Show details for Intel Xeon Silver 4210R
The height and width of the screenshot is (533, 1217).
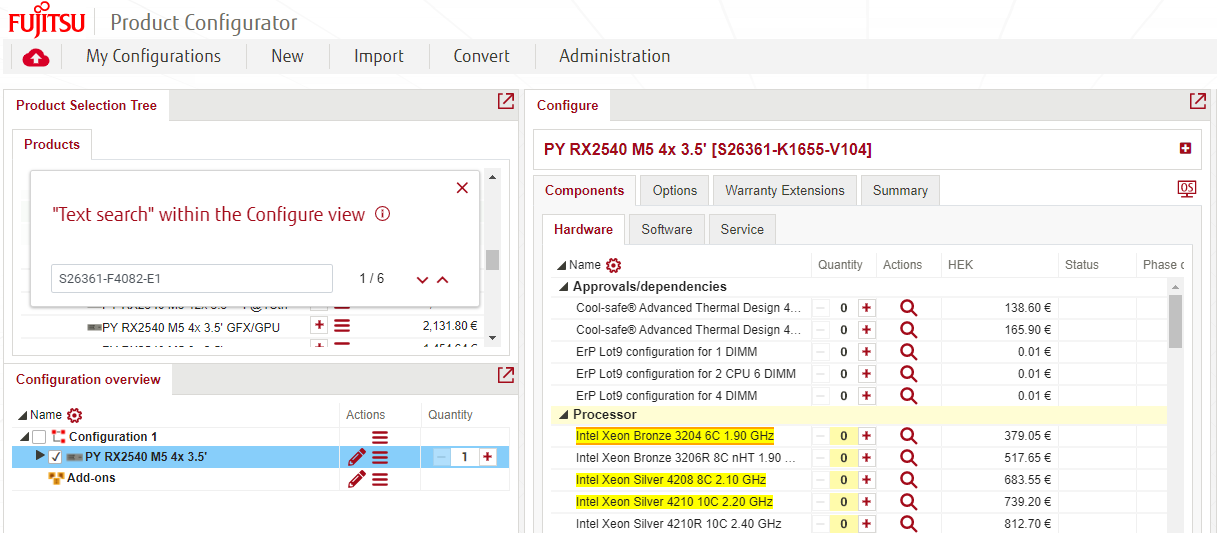pos(908,524)
